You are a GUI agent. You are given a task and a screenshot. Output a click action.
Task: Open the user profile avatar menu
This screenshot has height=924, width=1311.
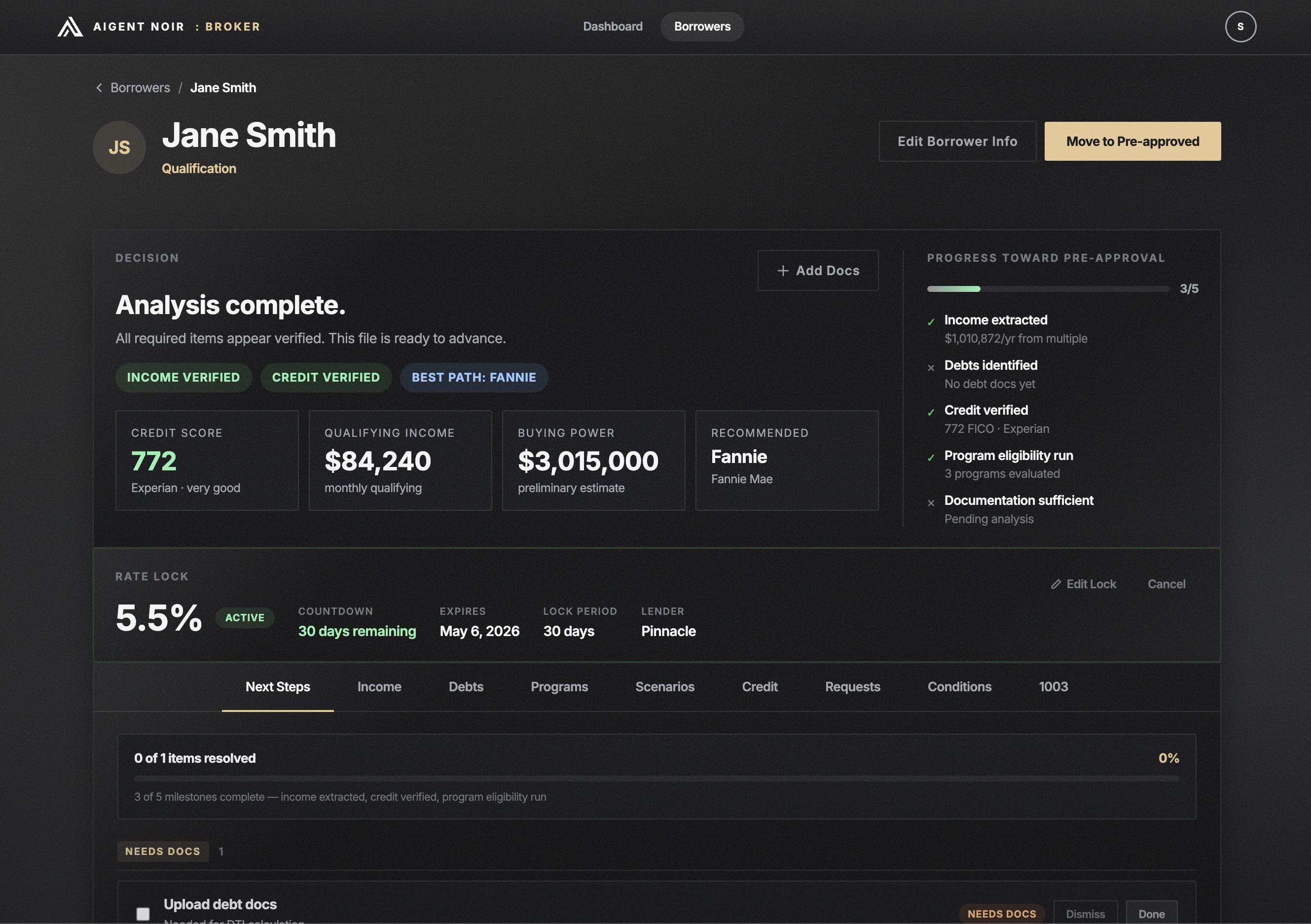(1241, 26)
